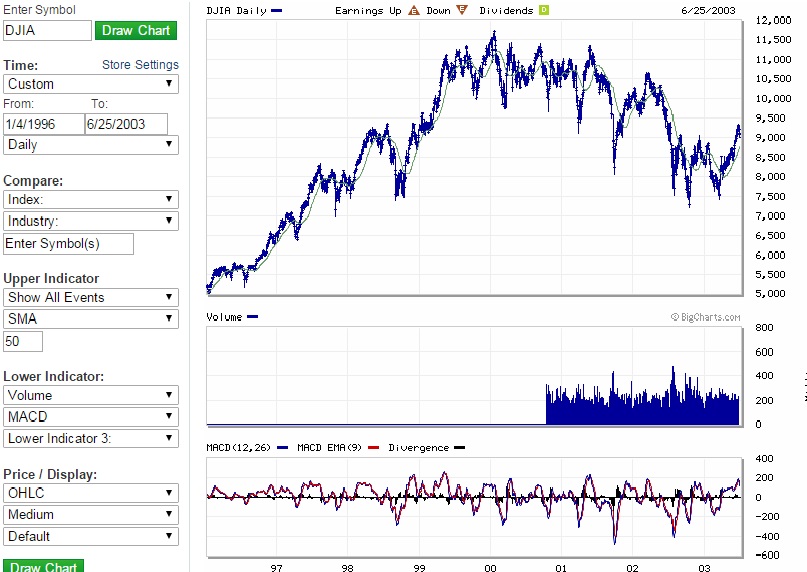Open the MACD lower indicator dropdown

91,416
